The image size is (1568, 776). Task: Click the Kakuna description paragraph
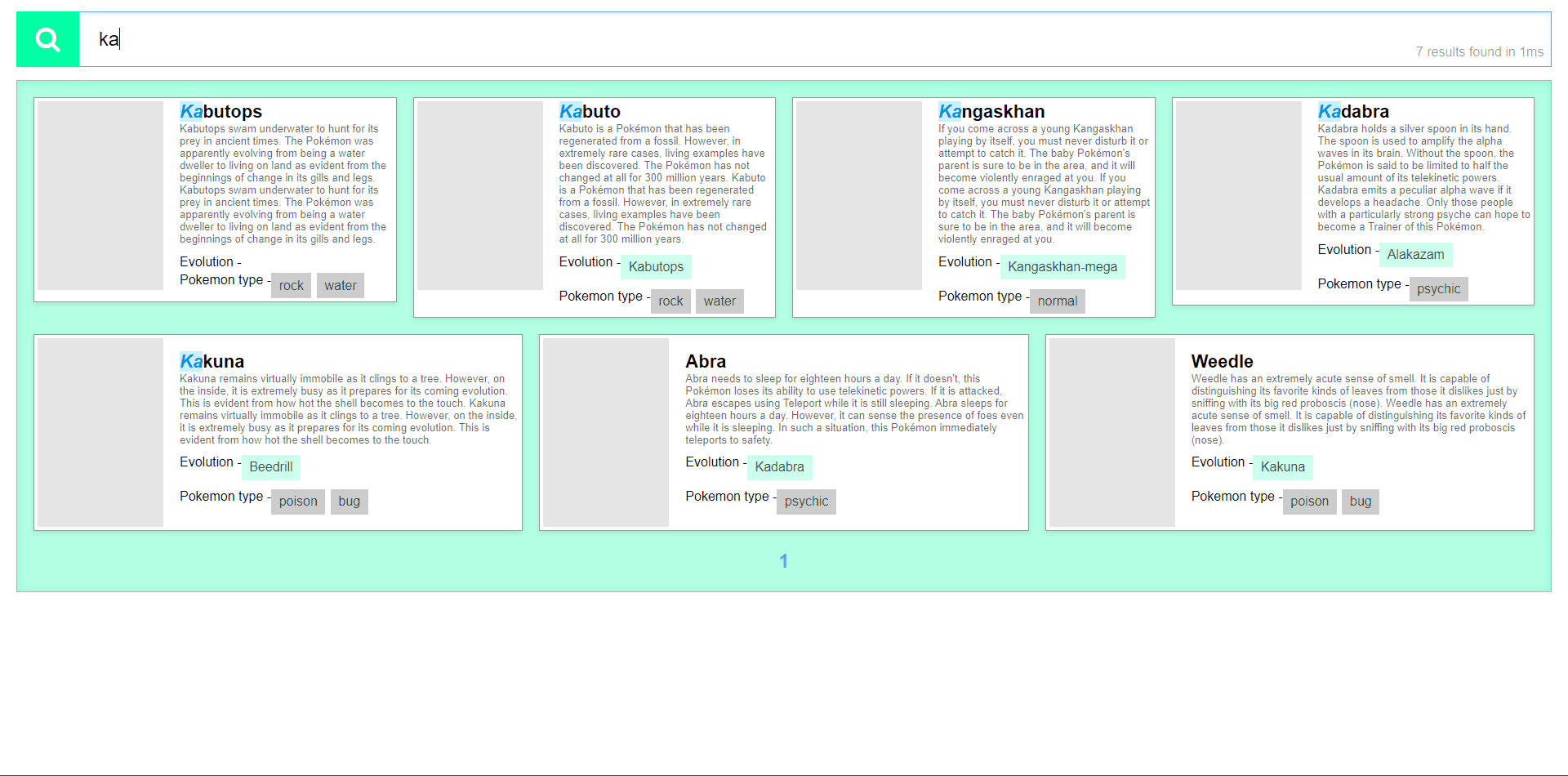pyautogui.click(x=349, y=409)
